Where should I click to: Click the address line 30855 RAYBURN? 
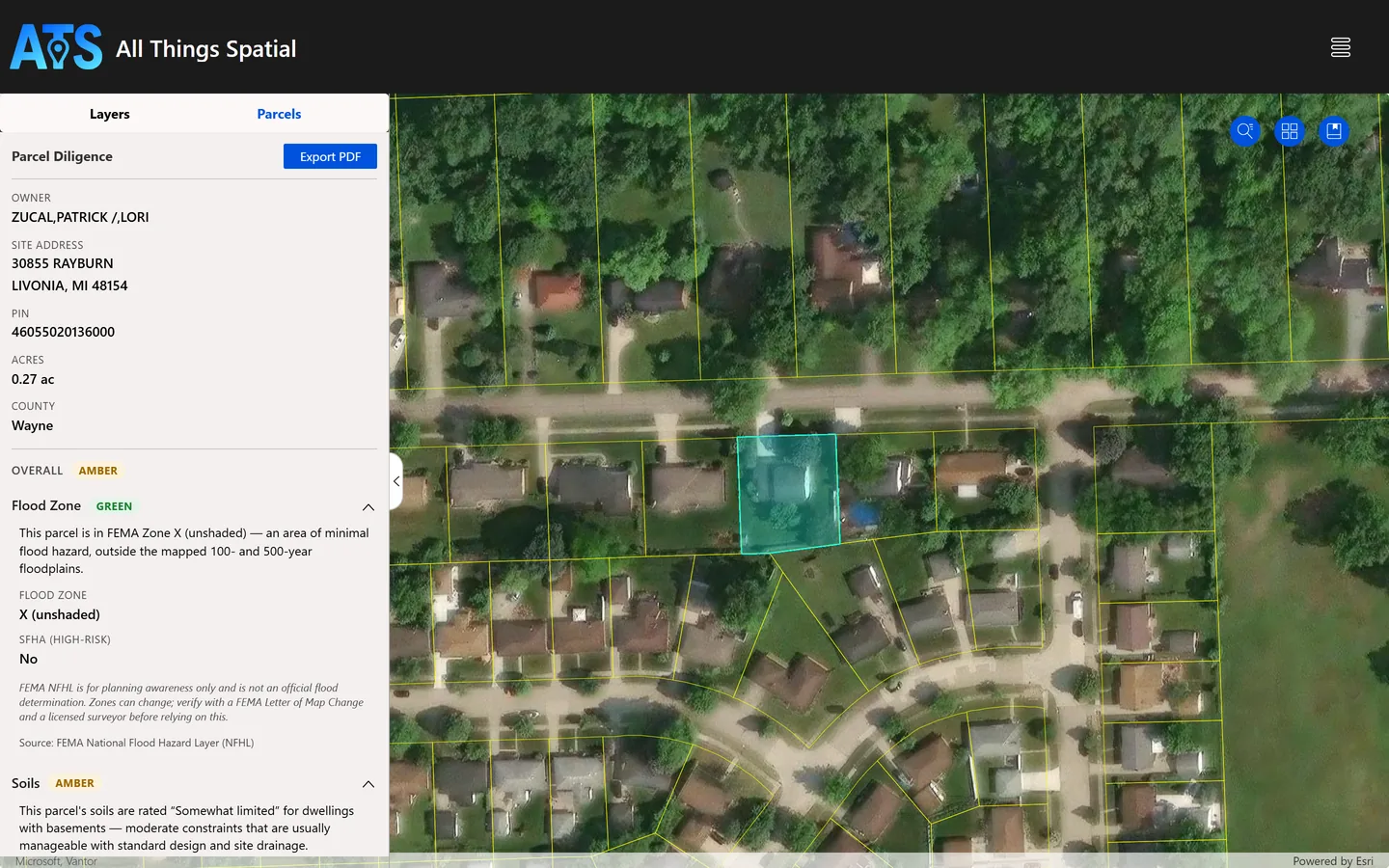pos(63,263)
